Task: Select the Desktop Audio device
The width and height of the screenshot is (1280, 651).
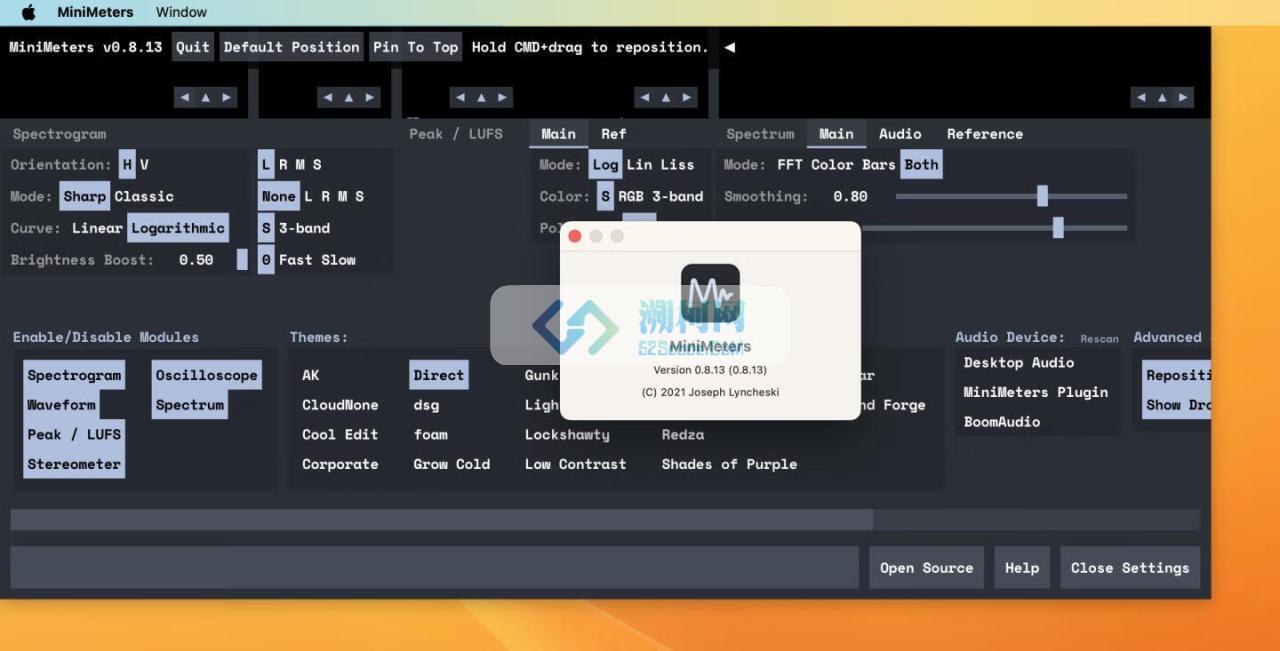Action: pyautogui.click(x=1019, y=363)
